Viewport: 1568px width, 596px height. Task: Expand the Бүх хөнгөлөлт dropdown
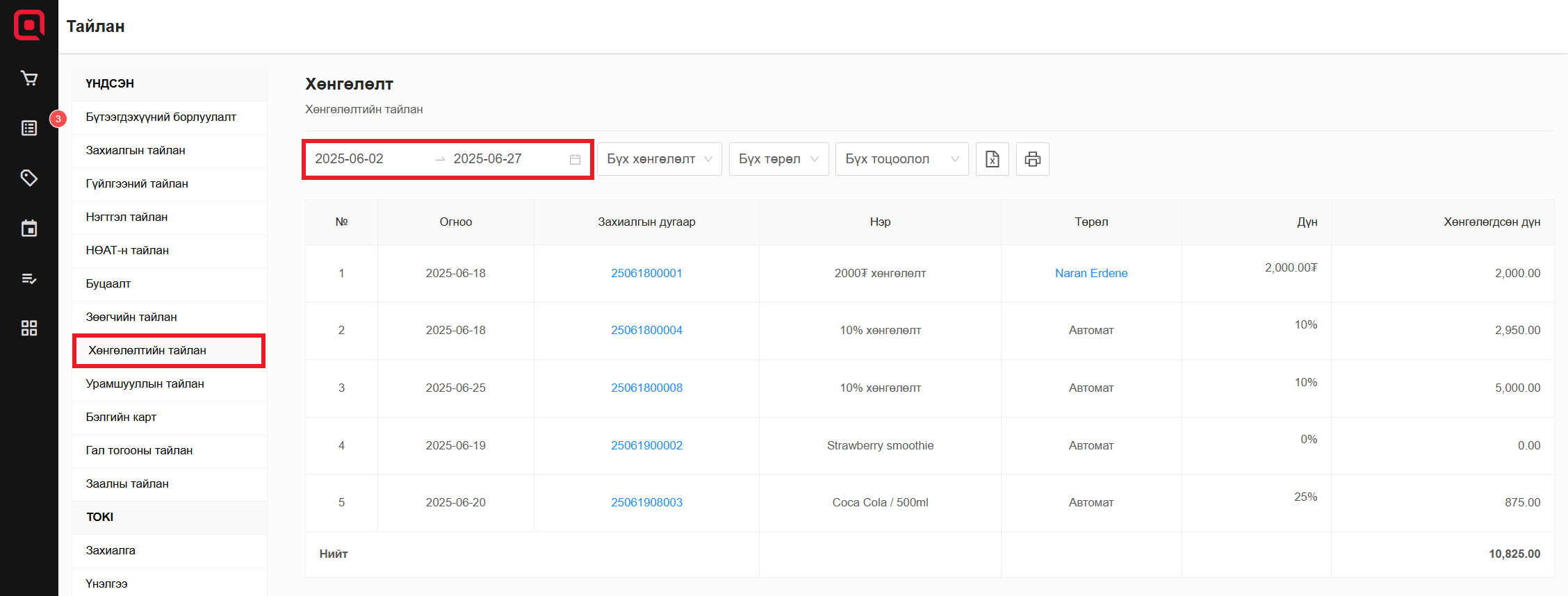tap(659, 159)
